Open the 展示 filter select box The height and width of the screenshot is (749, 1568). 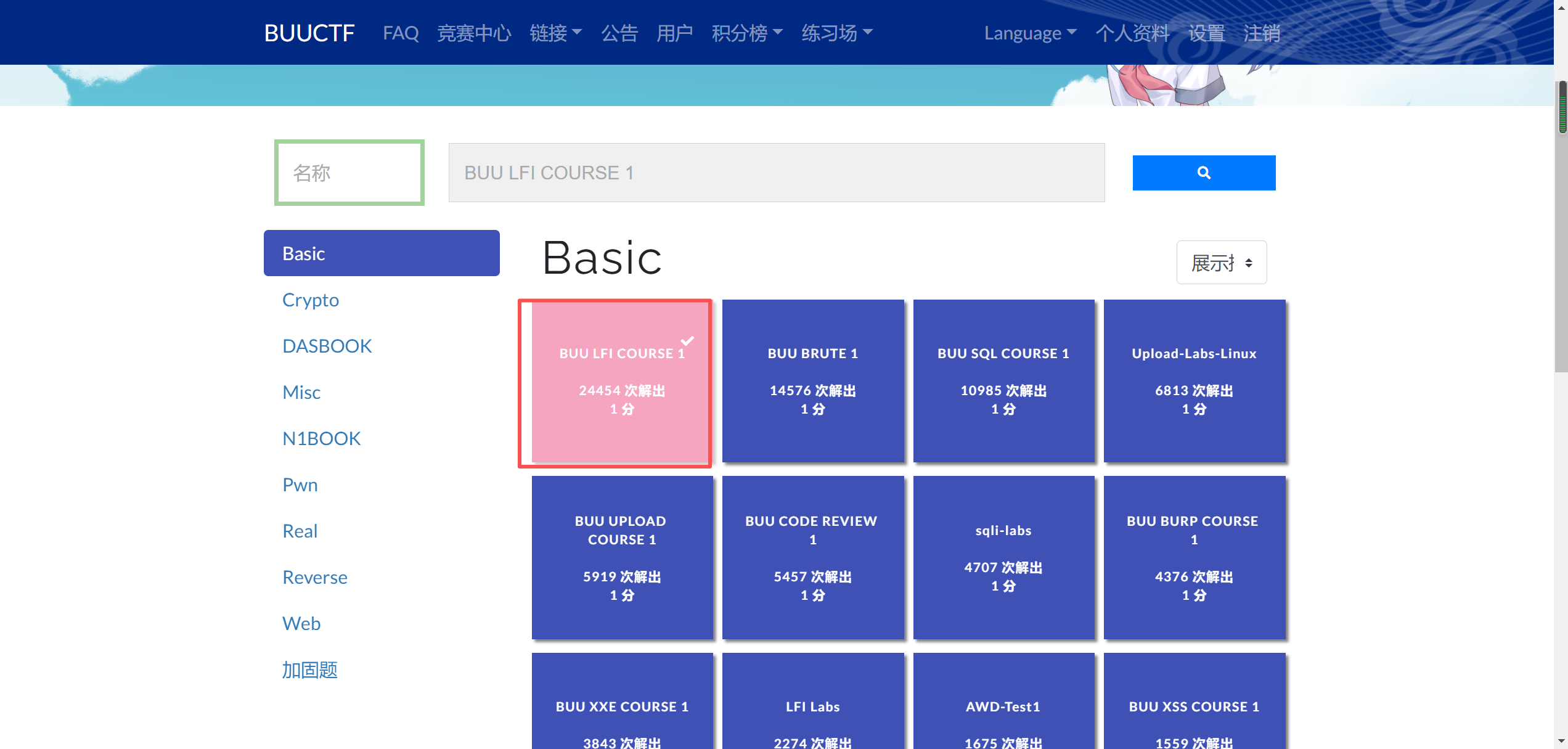[1221, 263]
